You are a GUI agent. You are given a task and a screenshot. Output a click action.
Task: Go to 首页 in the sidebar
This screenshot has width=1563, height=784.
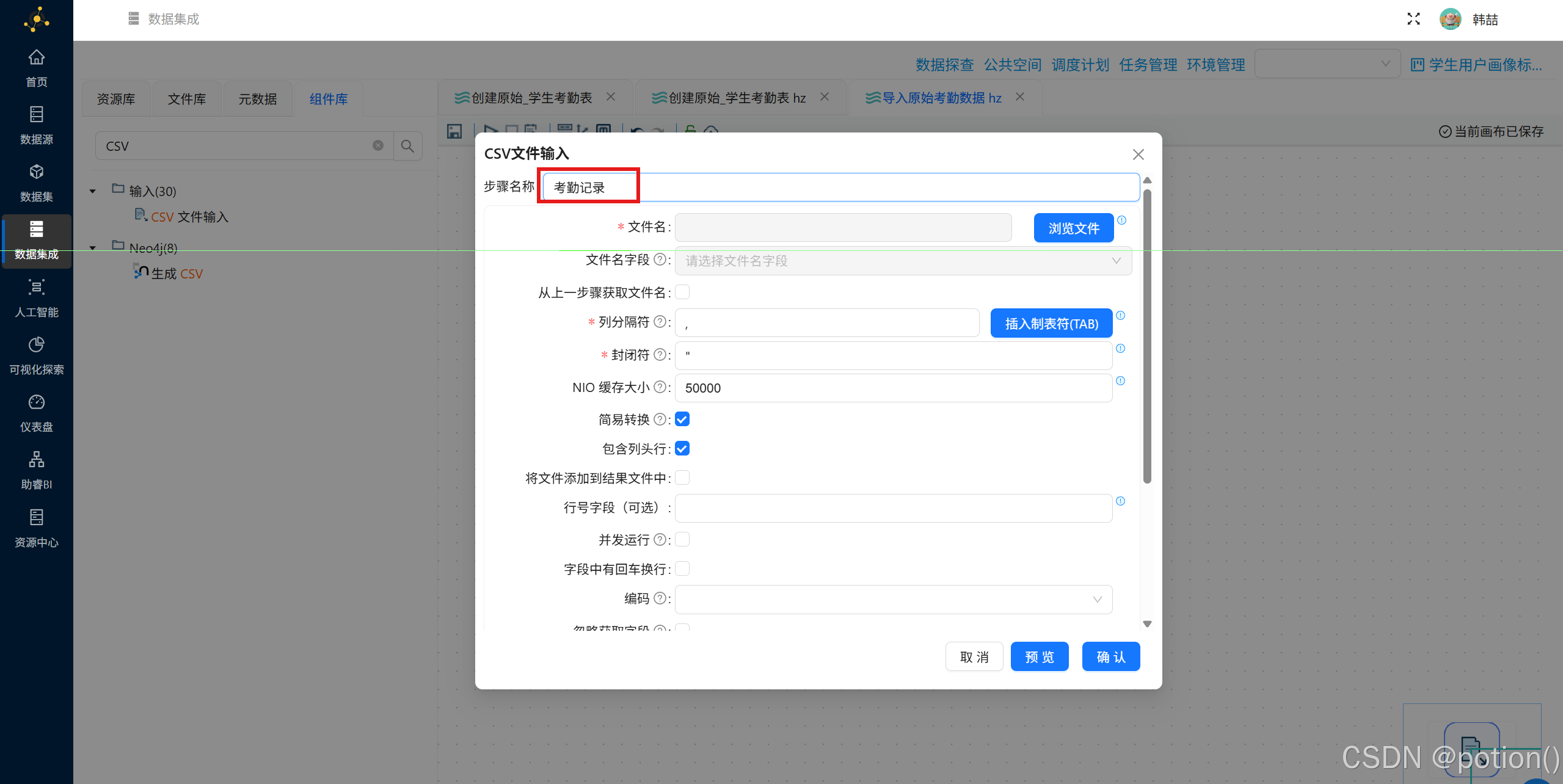click(36, 68)
